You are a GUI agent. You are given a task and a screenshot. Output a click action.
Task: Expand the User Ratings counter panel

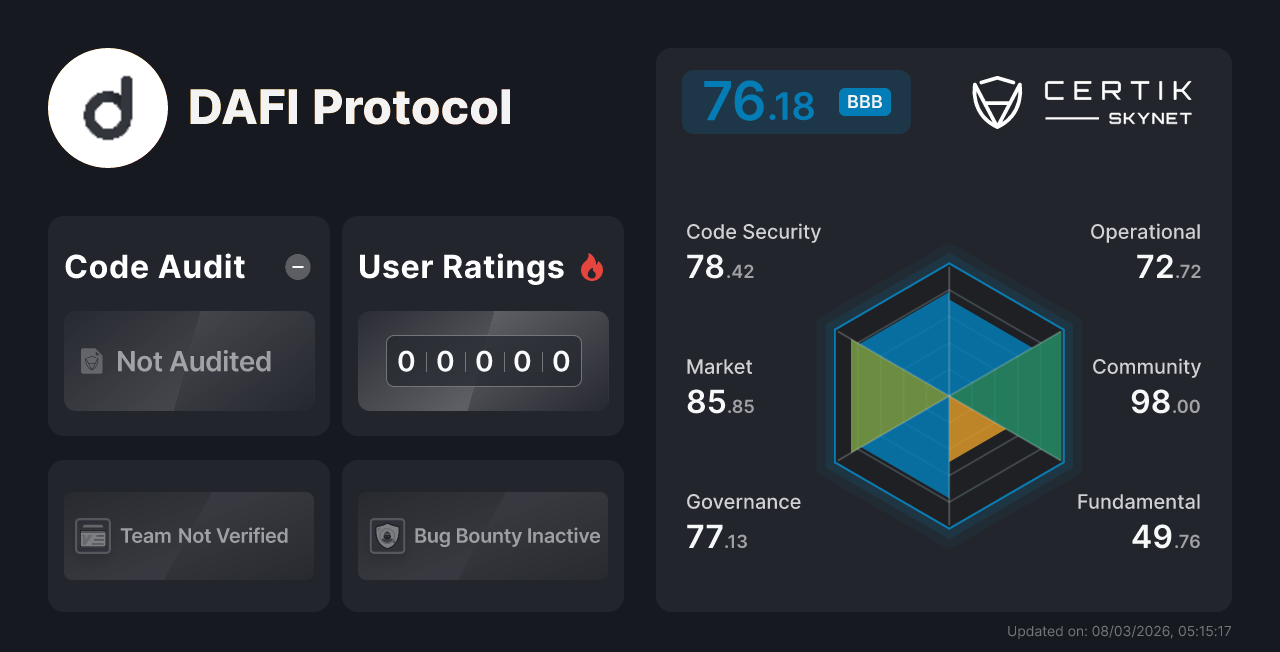click(482, 361)
